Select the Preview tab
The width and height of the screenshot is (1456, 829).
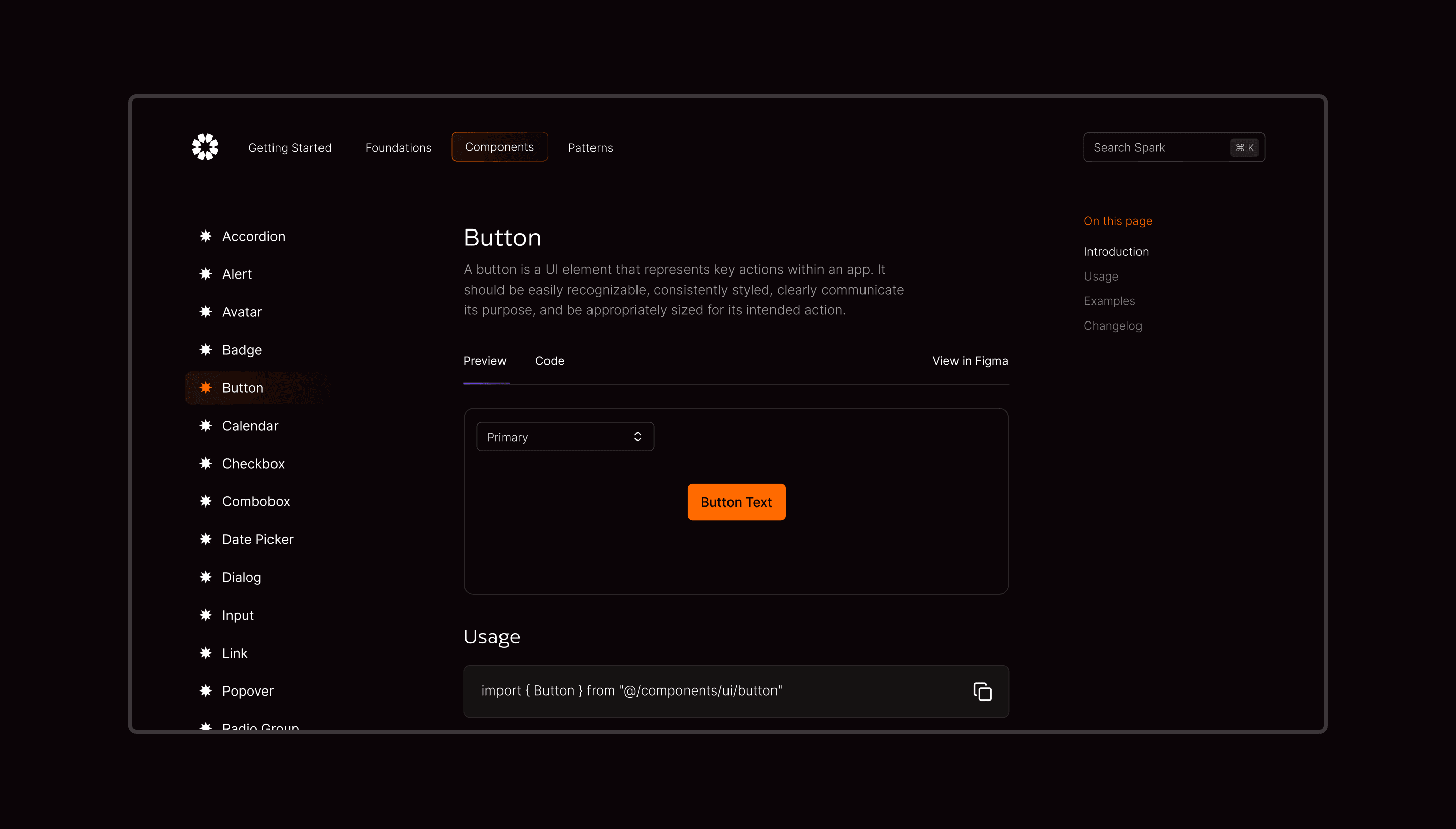pyautogui.click(x=484, y=361)
